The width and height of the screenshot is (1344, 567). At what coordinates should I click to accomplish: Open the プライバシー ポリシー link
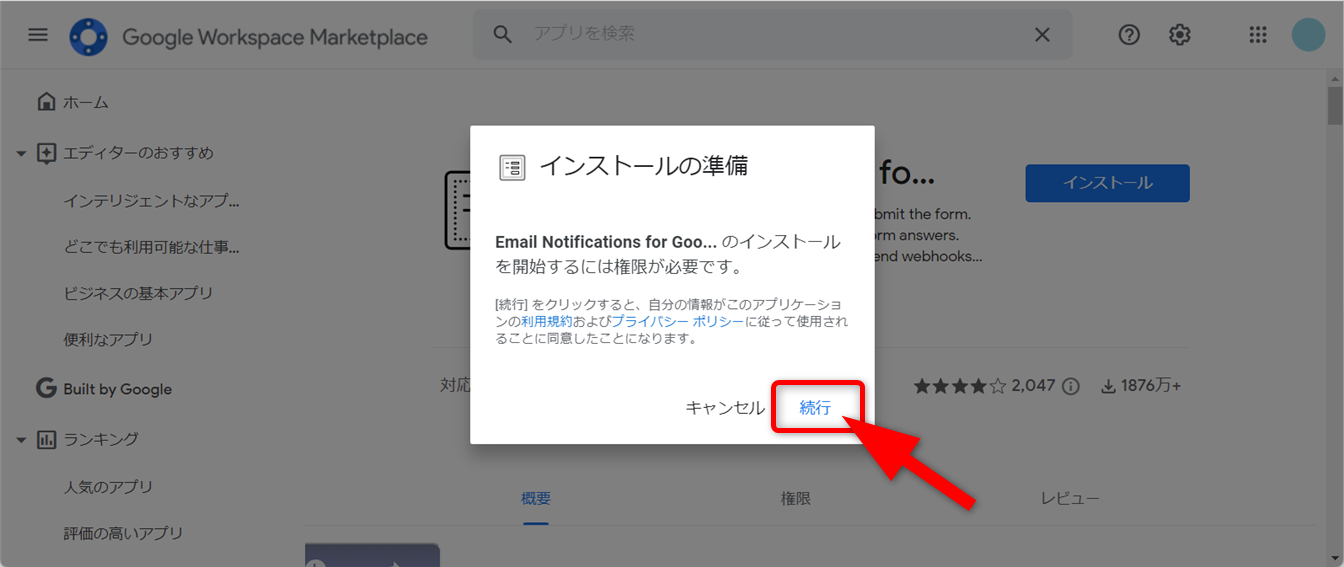click(x=677, y=321)
